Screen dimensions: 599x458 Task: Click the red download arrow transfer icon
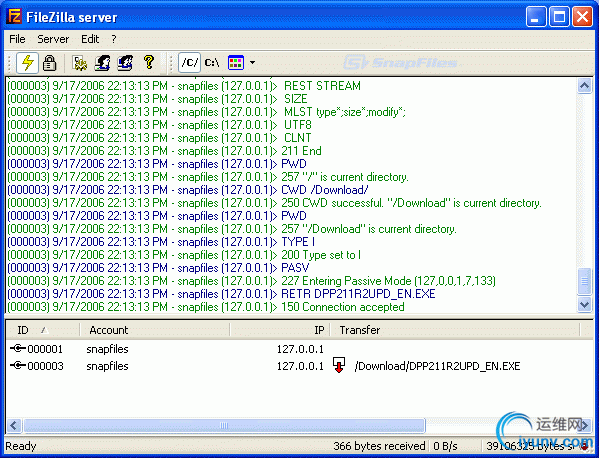tap(339, 365)
